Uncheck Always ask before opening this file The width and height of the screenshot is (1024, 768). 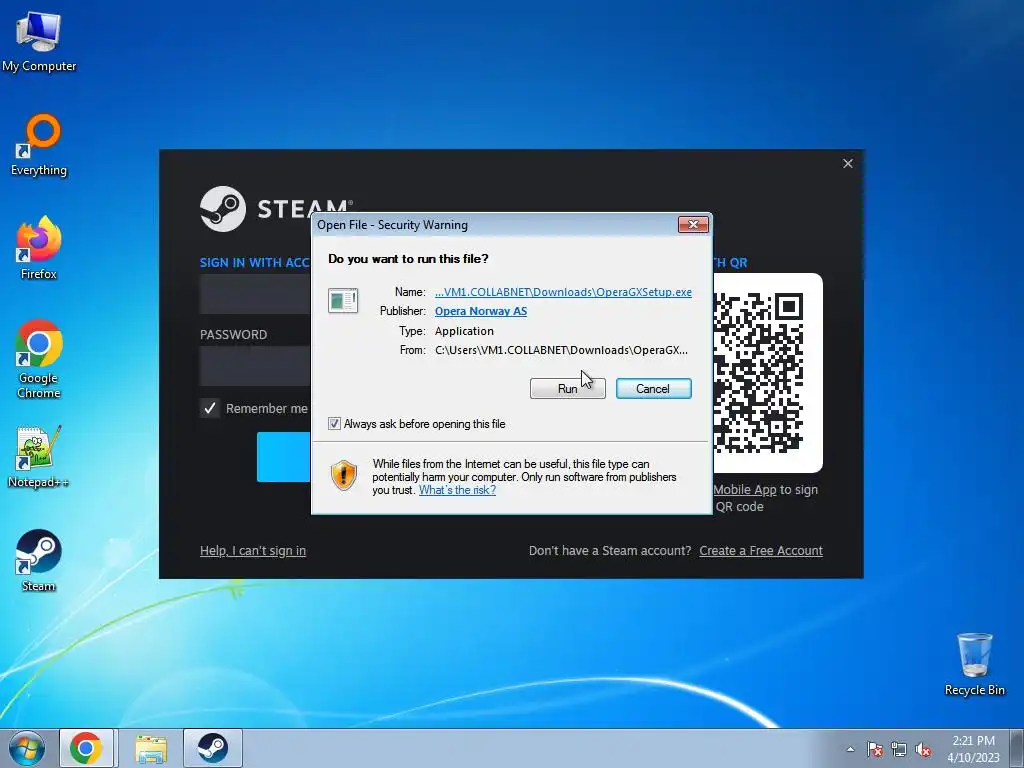tap(334, 424)
